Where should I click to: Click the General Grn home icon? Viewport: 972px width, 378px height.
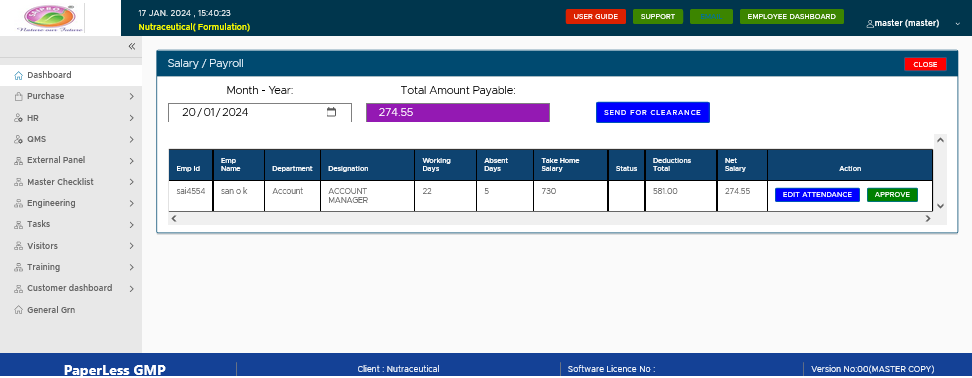click(19, 310)
